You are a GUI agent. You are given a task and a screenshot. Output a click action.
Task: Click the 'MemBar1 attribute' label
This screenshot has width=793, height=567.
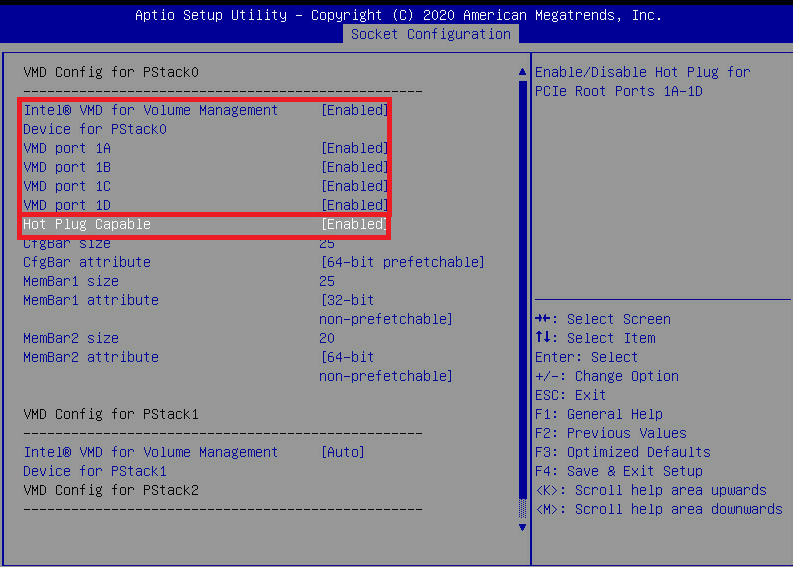point(91,300)
